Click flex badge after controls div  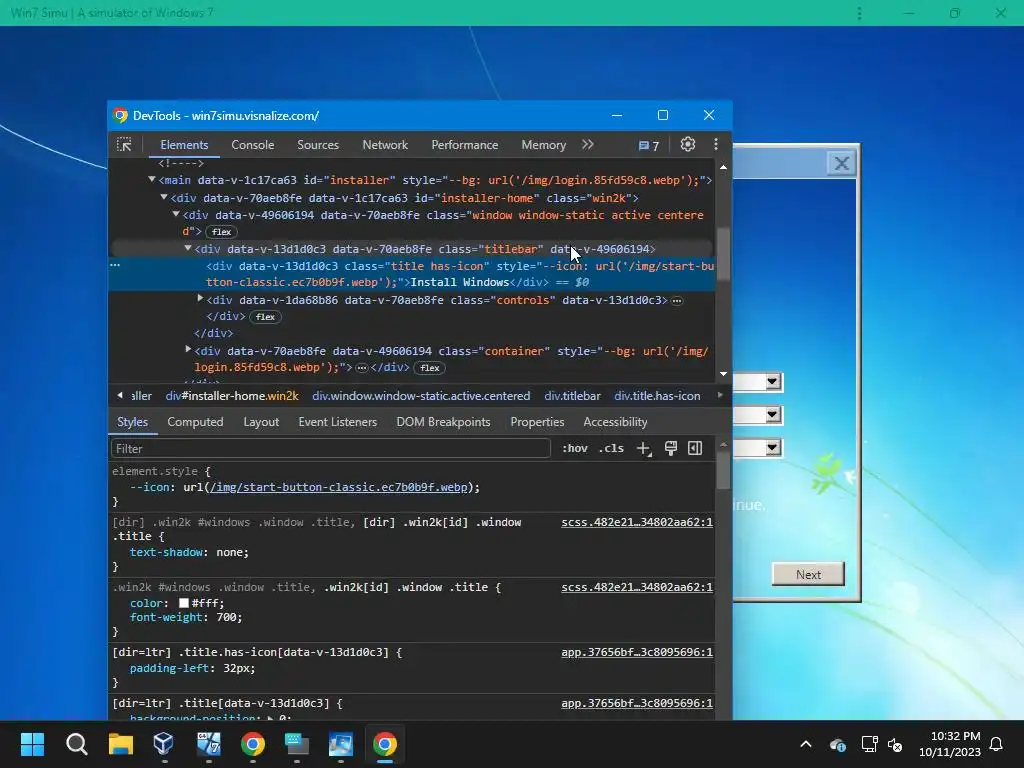[x=265, y=317]
